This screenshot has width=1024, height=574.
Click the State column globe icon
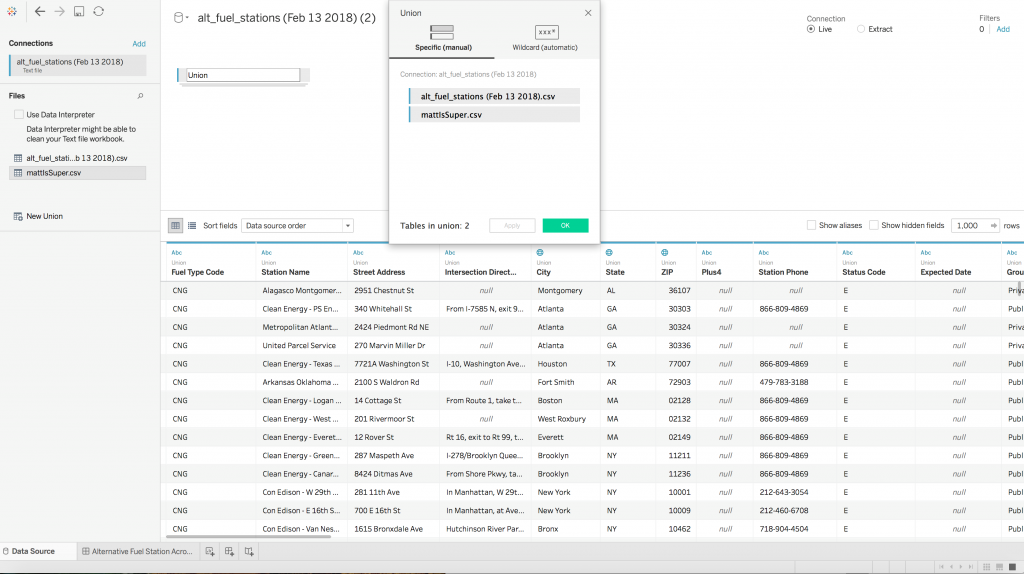(609, 252)
